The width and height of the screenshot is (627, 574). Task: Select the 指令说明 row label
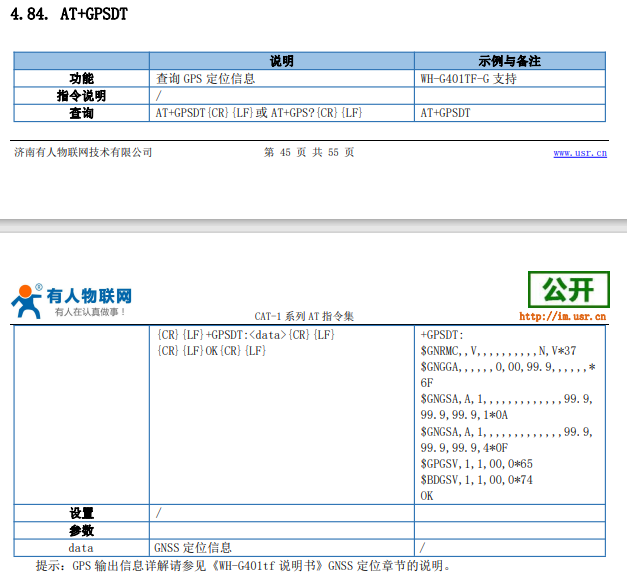82,96
